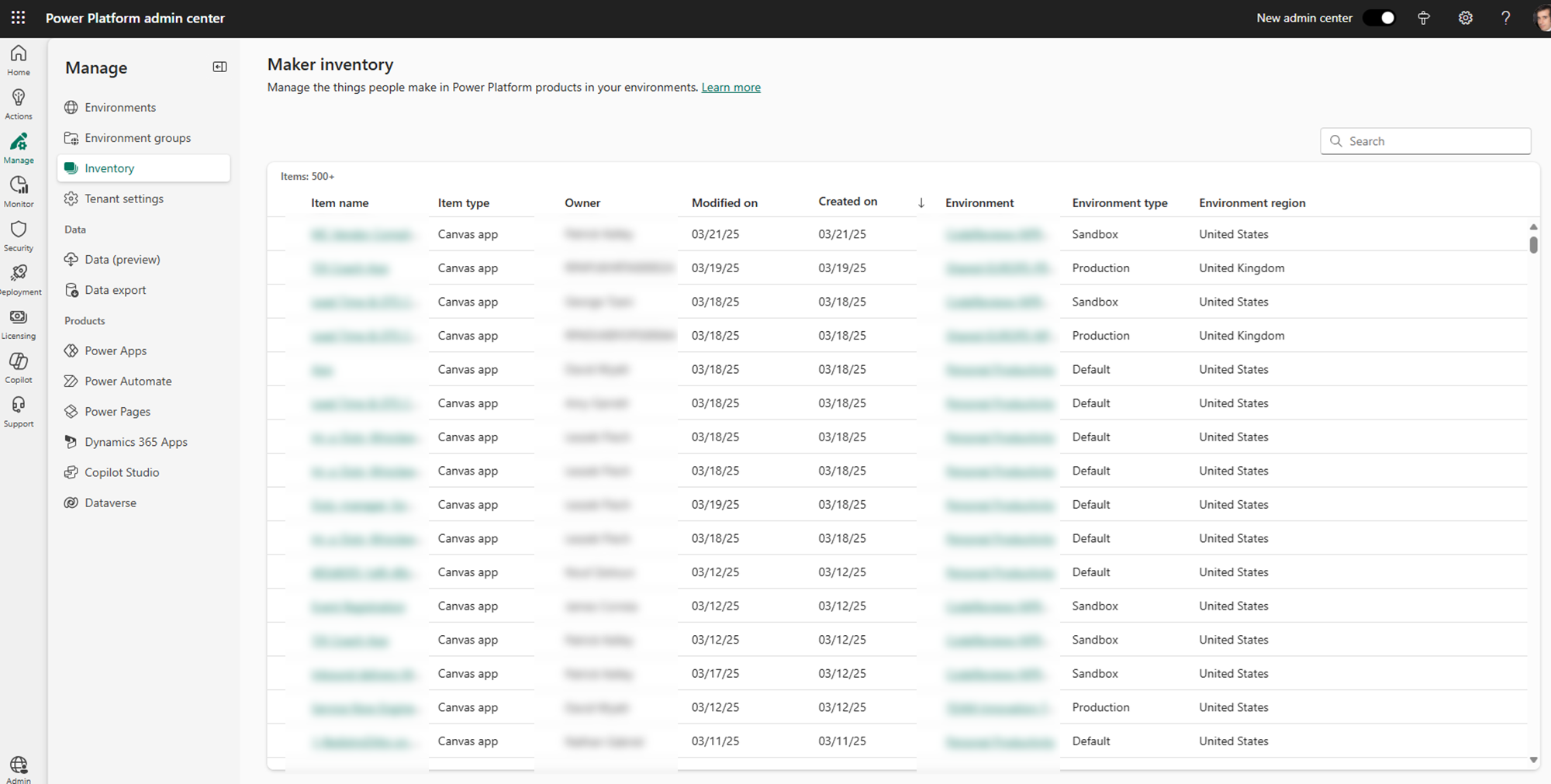Image resolution: width=1551 pixels, height=784 pixels.
Task: Open Copilot Studio page
Action: coord(143,472)
